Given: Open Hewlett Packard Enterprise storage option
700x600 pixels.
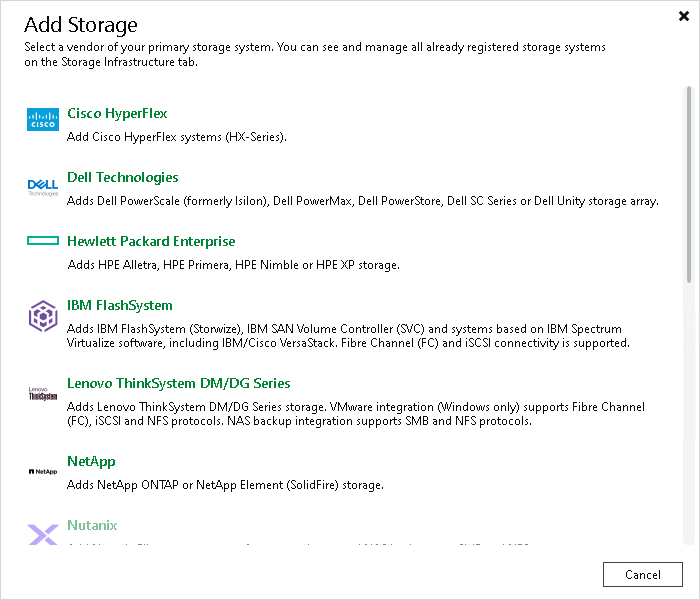Looking at the screenshot, I should tap(151, 241).
